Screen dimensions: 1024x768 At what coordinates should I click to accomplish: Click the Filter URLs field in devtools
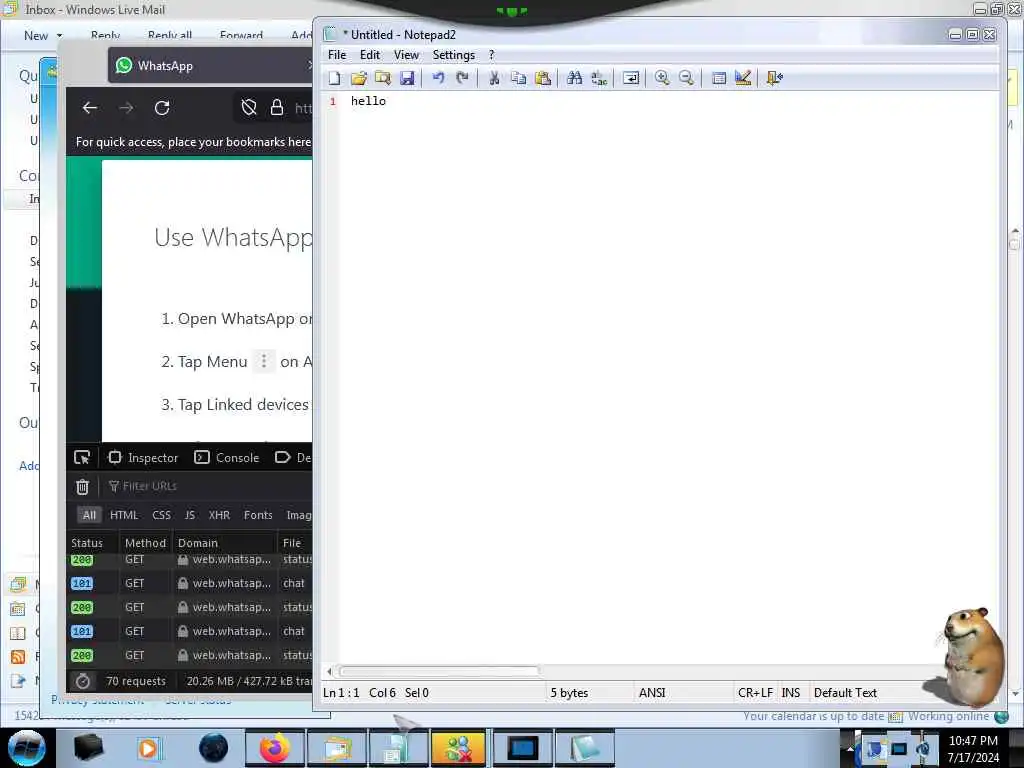click(209, 487)
